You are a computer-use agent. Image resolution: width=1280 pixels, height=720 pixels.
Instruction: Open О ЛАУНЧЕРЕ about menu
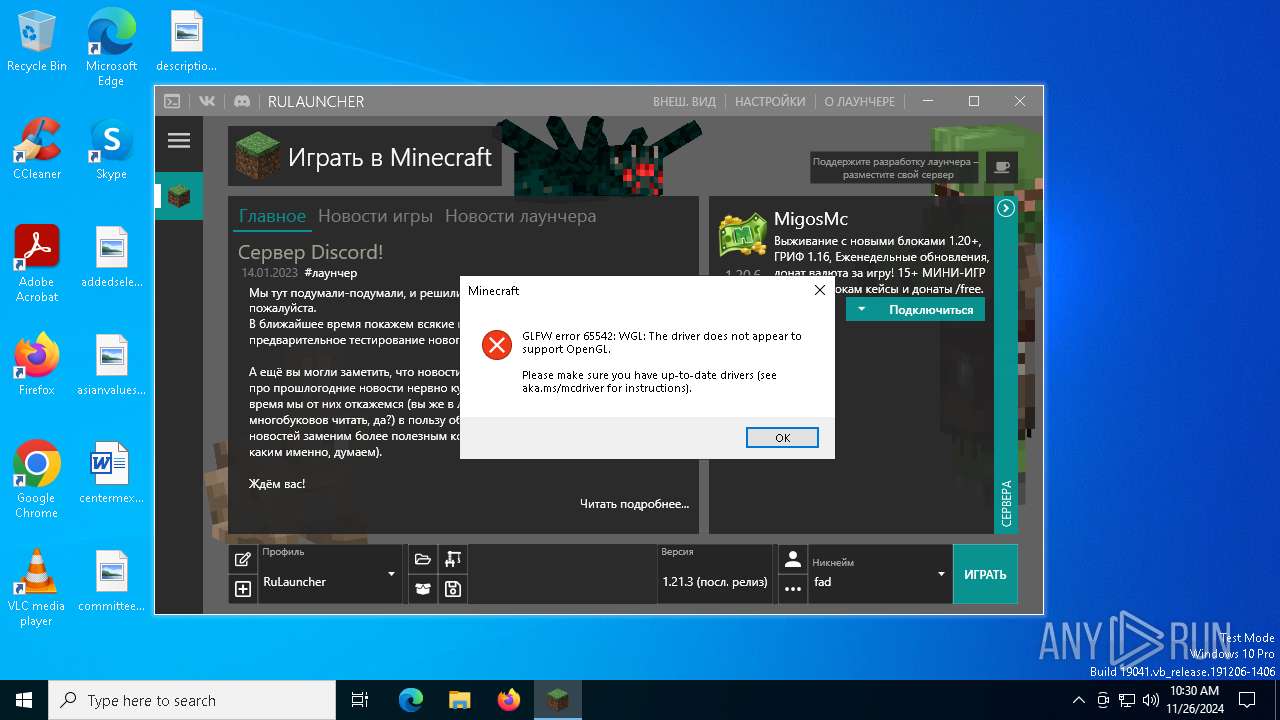point(859,101)
